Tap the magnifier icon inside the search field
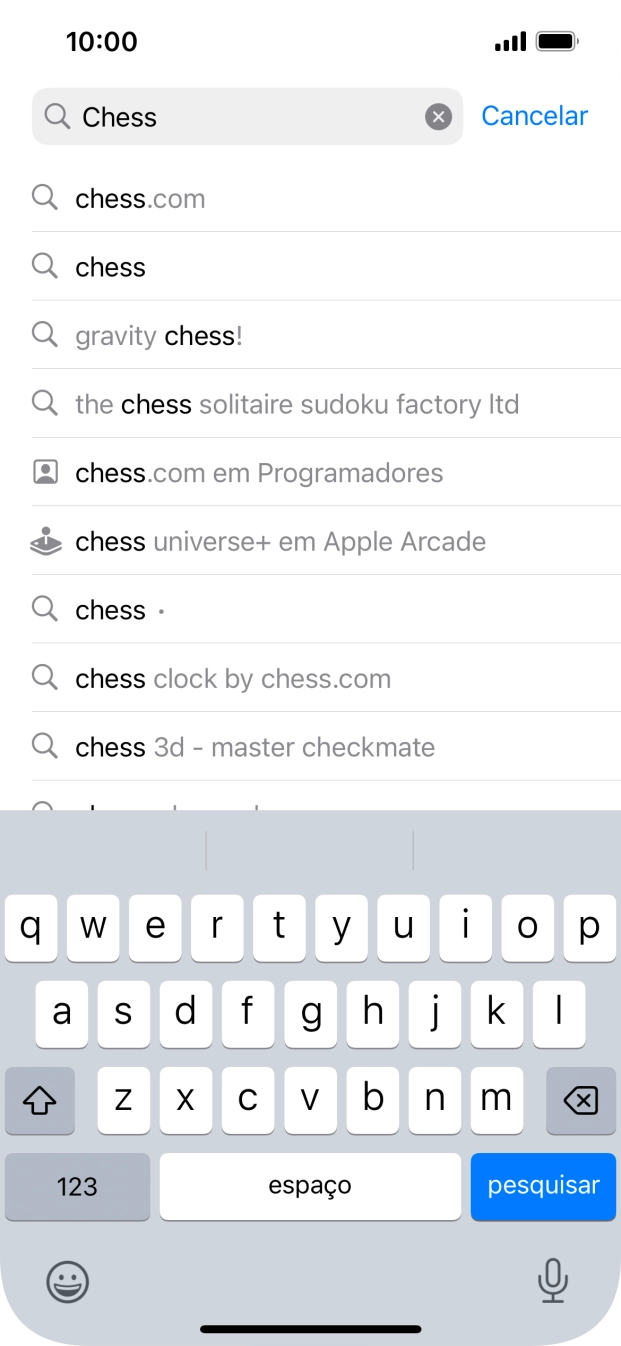 (58, 117)
